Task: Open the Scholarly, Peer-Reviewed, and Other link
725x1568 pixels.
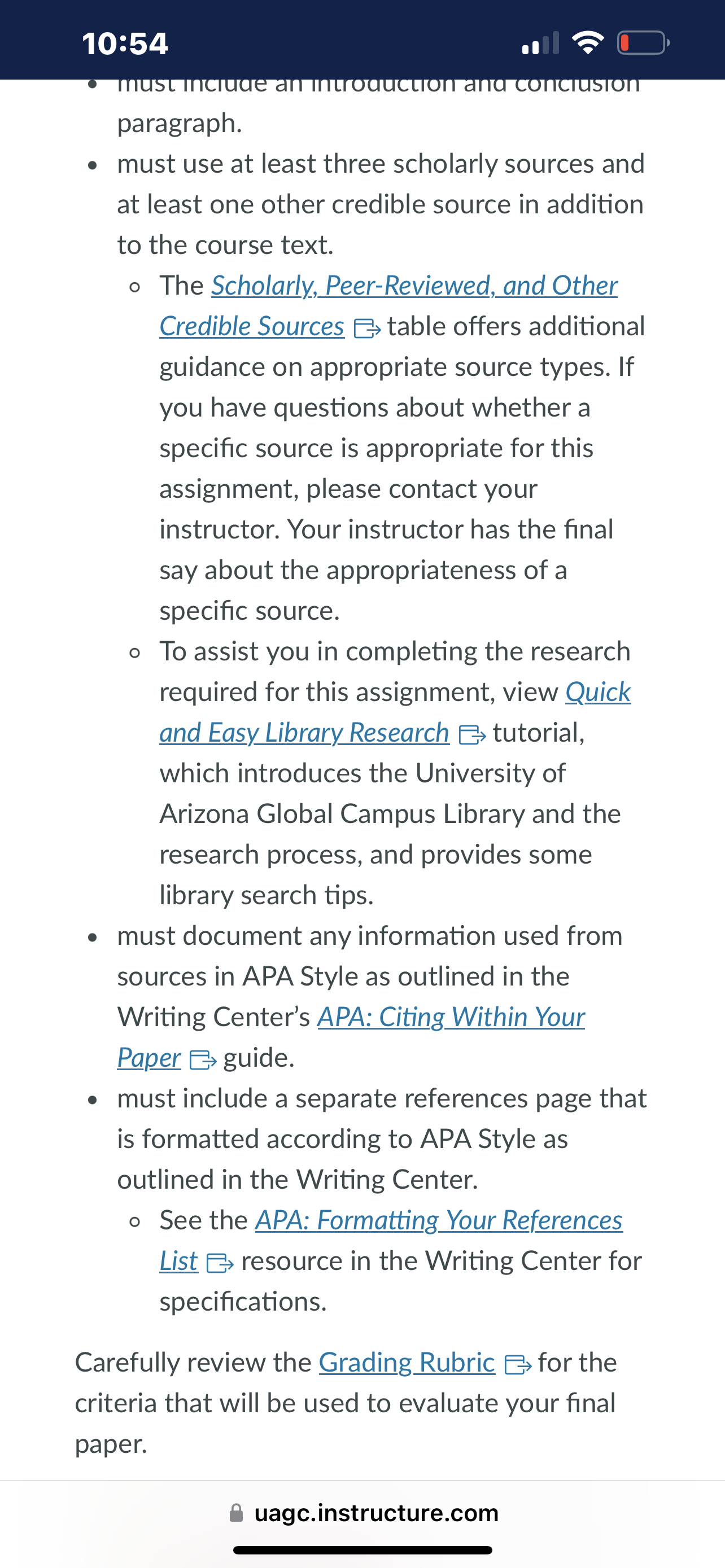Action: [414, 286]
